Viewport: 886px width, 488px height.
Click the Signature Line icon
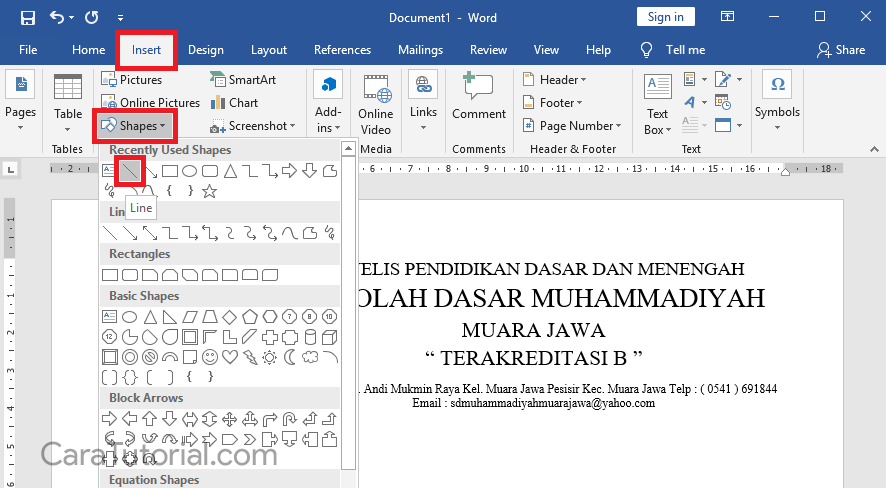point(723,79)
